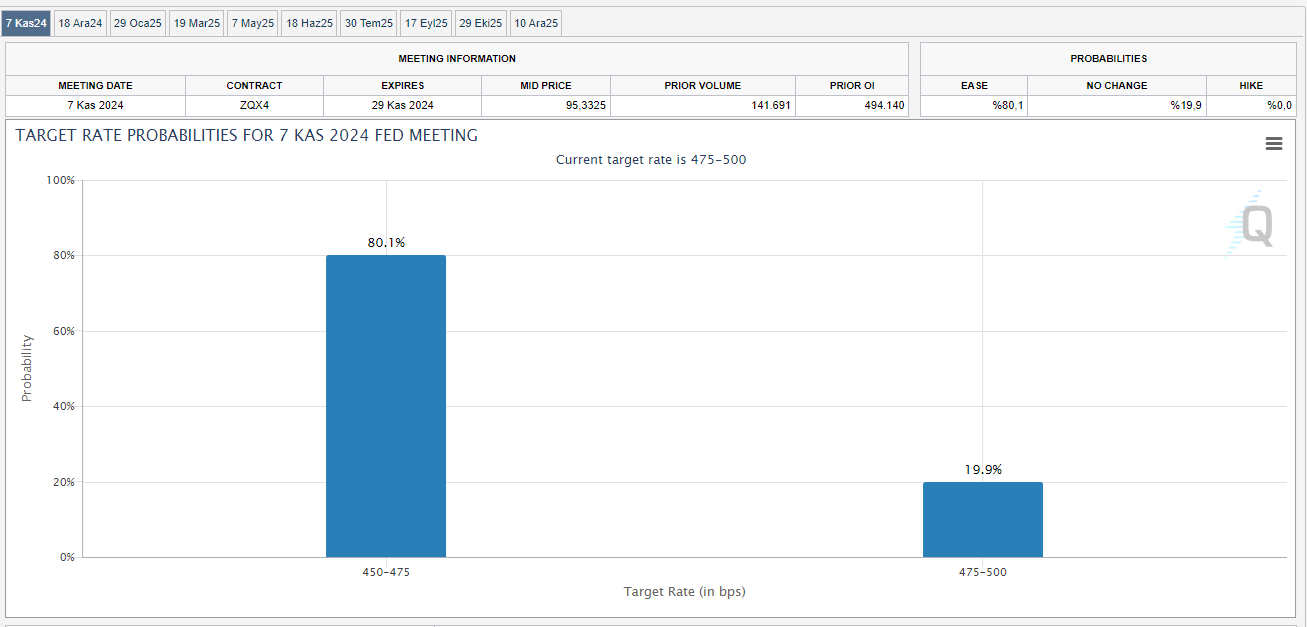Click the ZQX4 contract cell

254,105
